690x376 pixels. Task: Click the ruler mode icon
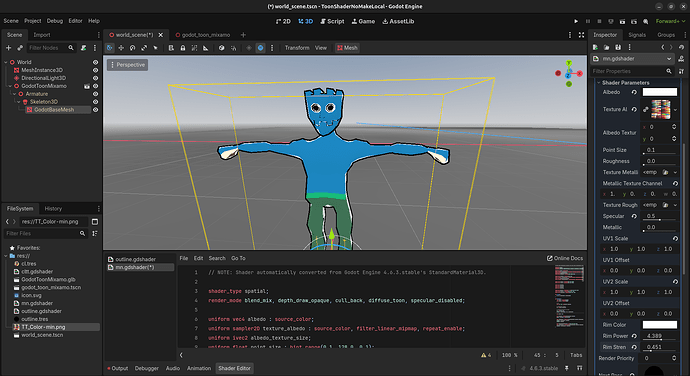pyautogui.click(x=206, y=48)
